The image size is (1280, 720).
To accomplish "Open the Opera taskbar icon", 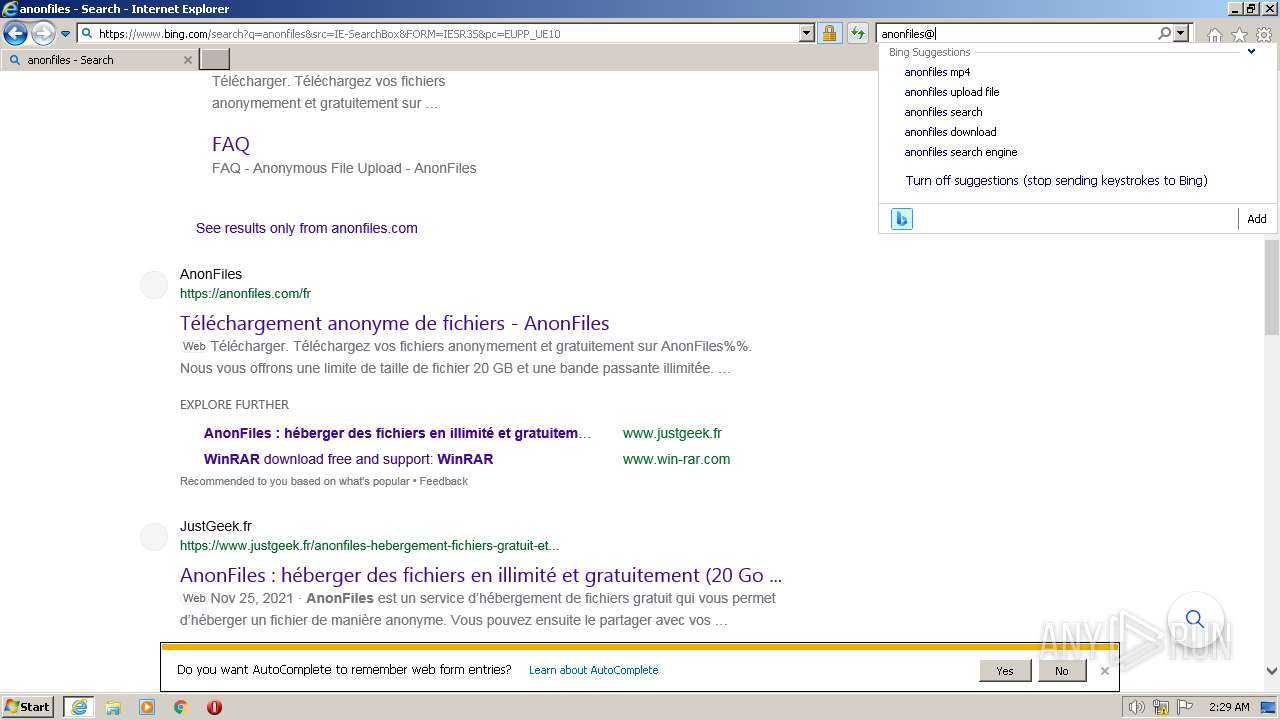I will click(214, 707).
